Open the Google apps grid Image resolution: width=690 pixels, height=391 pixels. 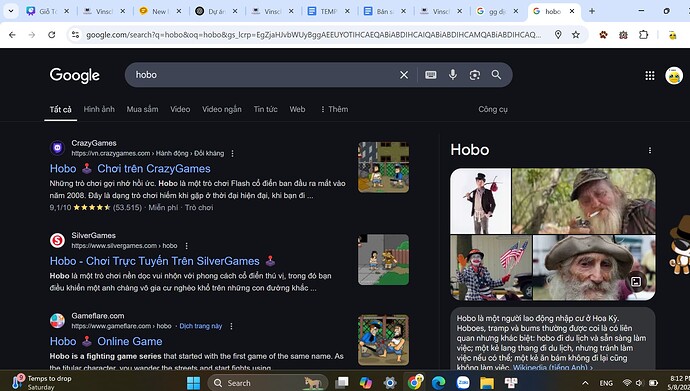[650, 76]
